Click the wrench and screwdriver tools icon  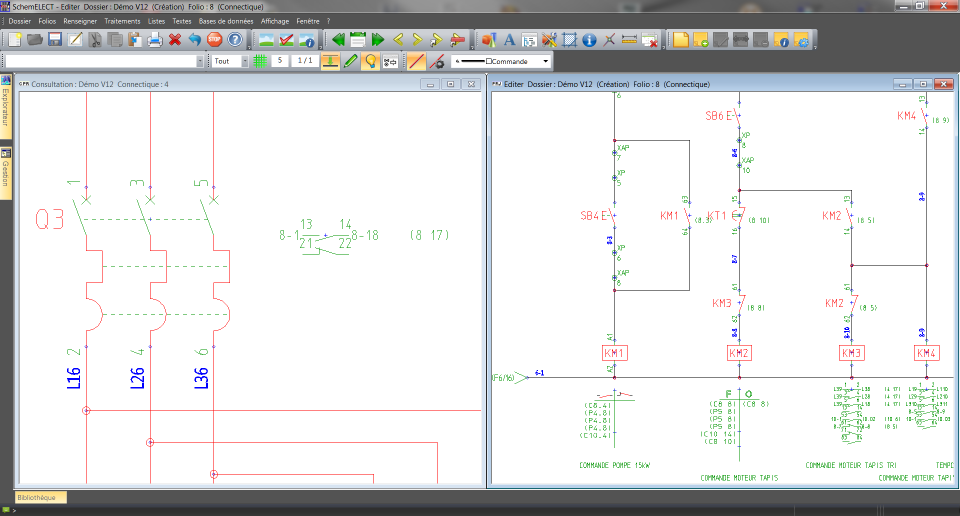549,40
